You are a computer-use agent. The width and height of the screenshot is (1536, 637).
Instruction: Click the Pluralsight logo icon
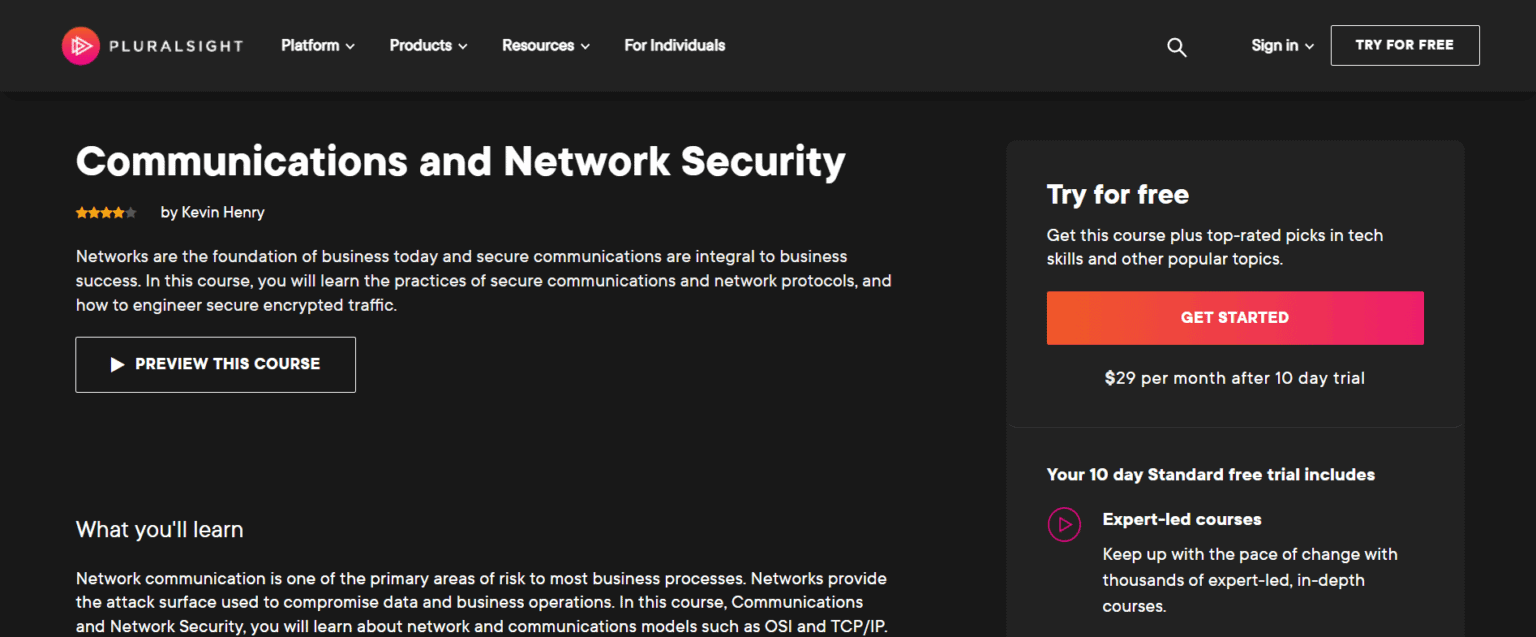click(80, 46)
